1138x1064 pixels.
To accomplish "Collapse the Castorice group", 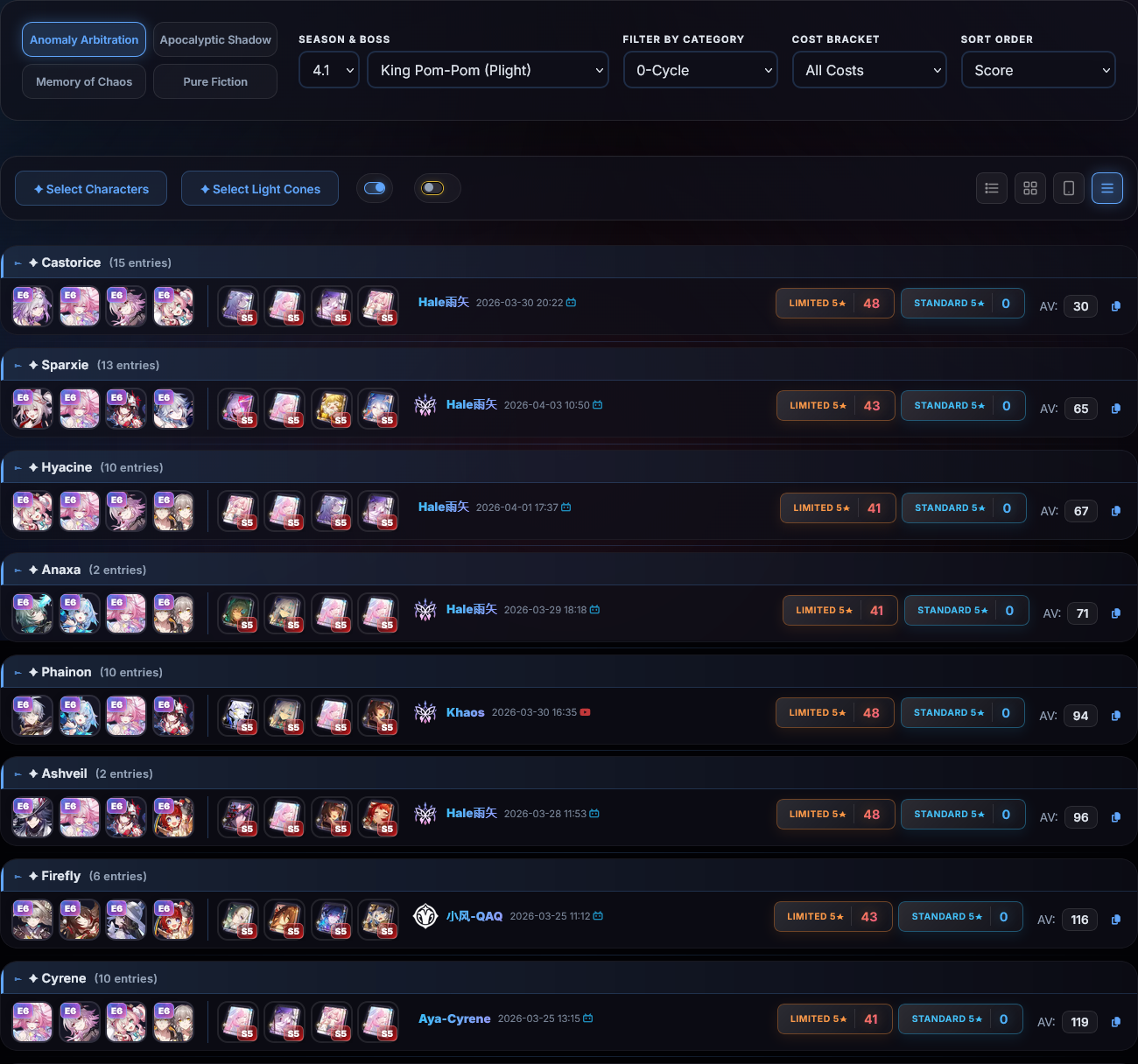I will (x=18, y=263).
